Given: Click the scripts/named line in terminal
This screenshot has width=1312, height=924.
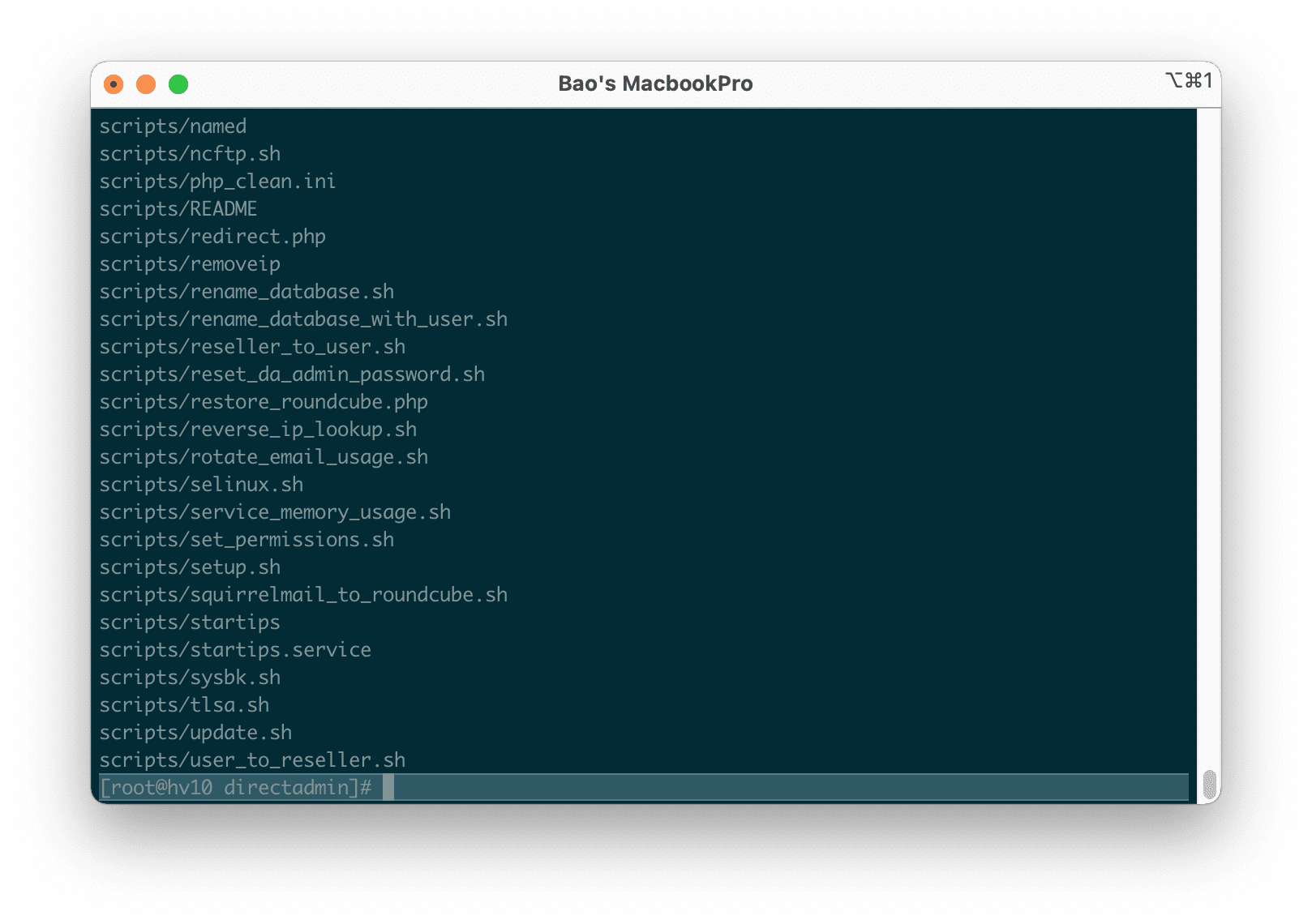Looking at the screenshot, I should (173, 126).
